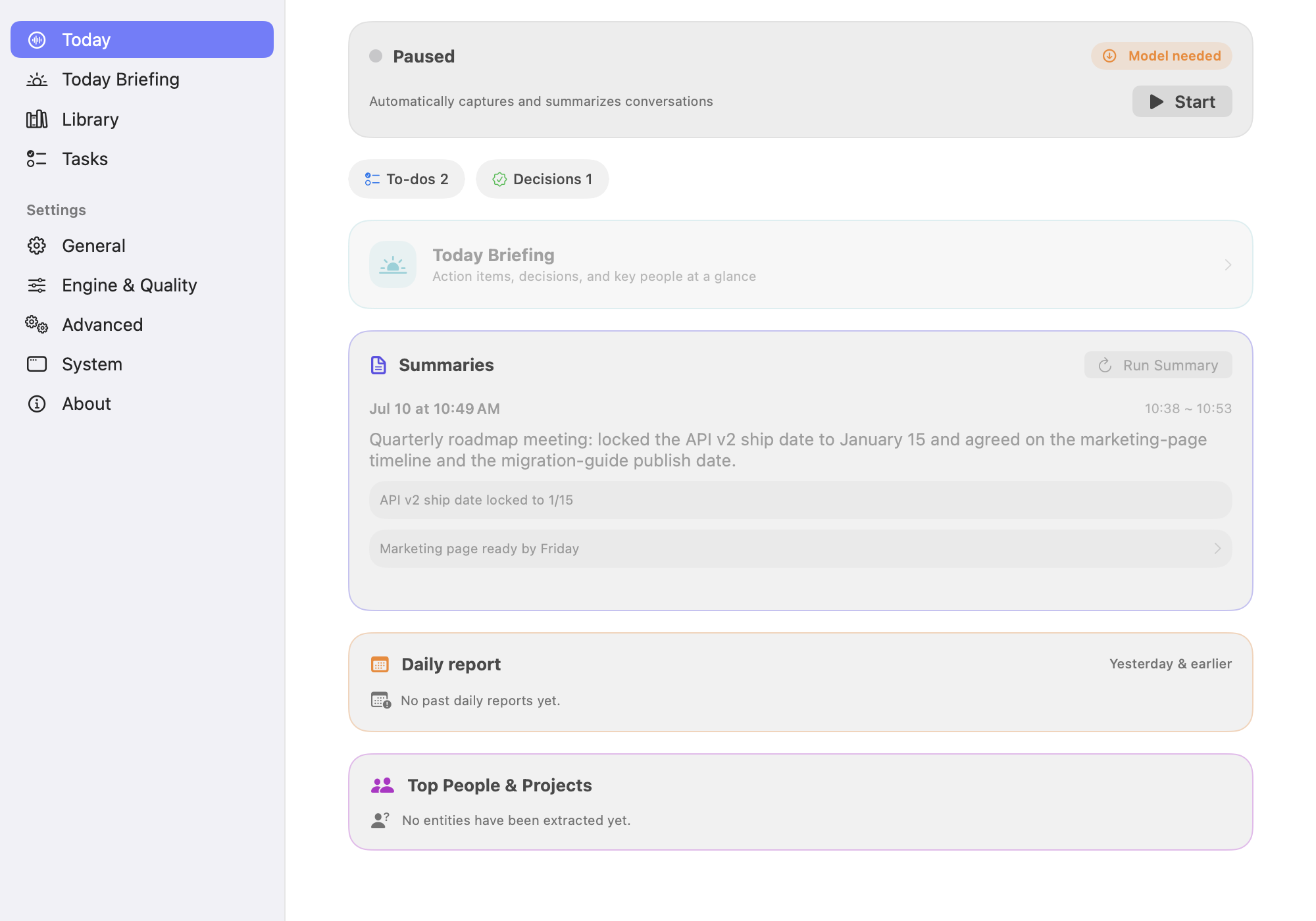Open Today Briefing from the sidebar

(142, 80)
